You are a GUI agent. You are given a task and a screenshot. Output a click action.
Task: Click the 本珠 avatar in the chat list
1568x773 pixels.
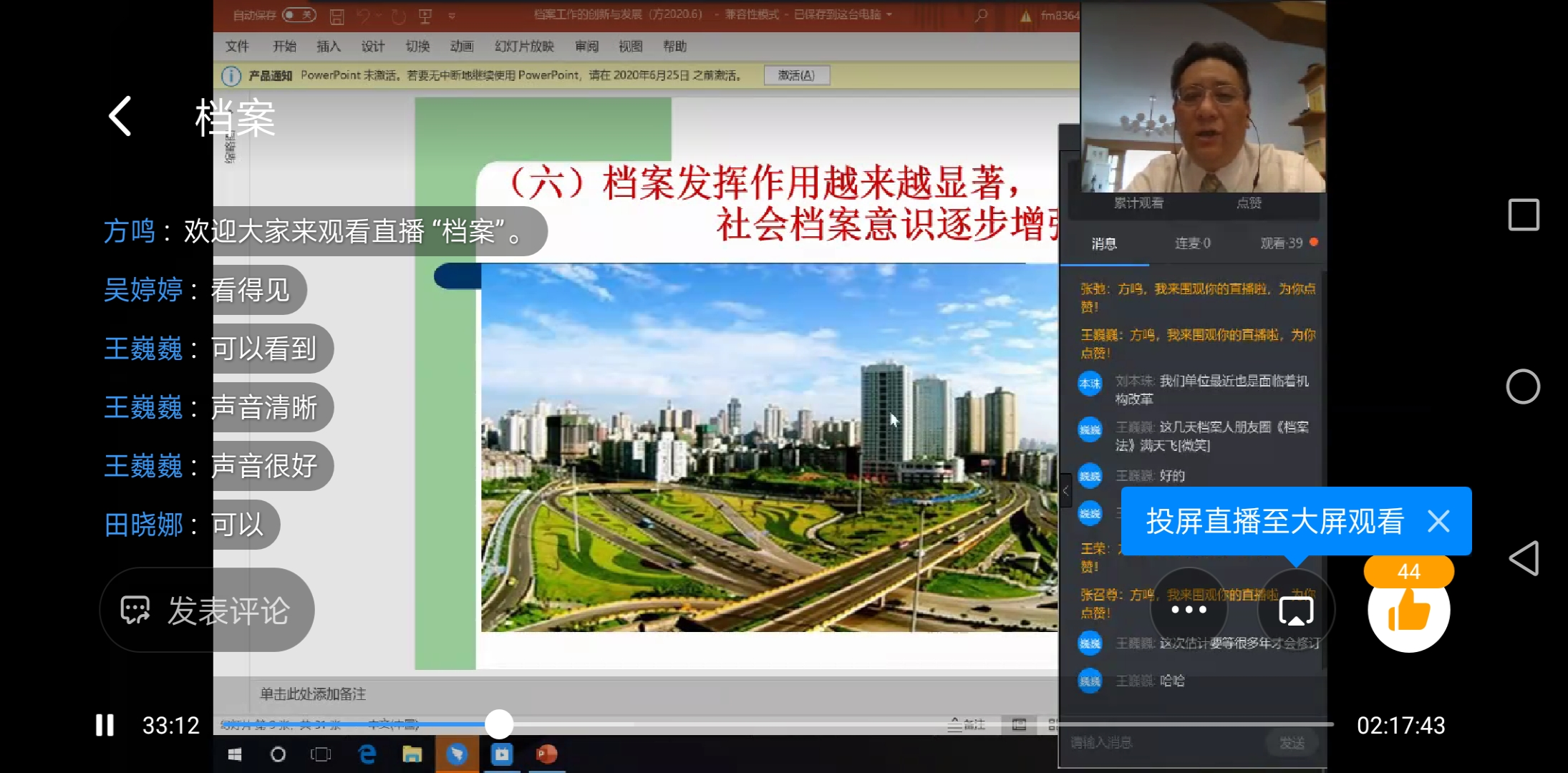coord(1090,384)
